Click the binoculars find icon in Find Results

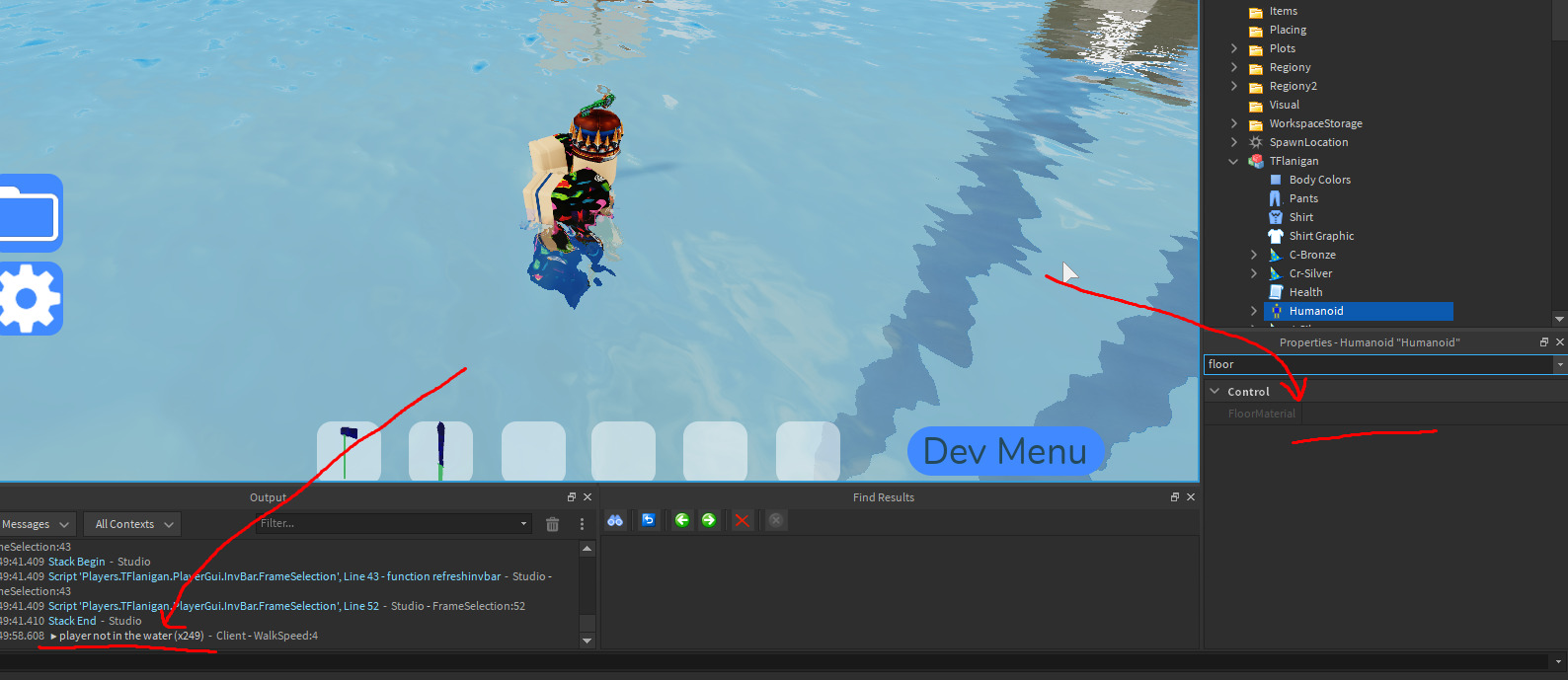pyautogui.click(x=615, y=520)
